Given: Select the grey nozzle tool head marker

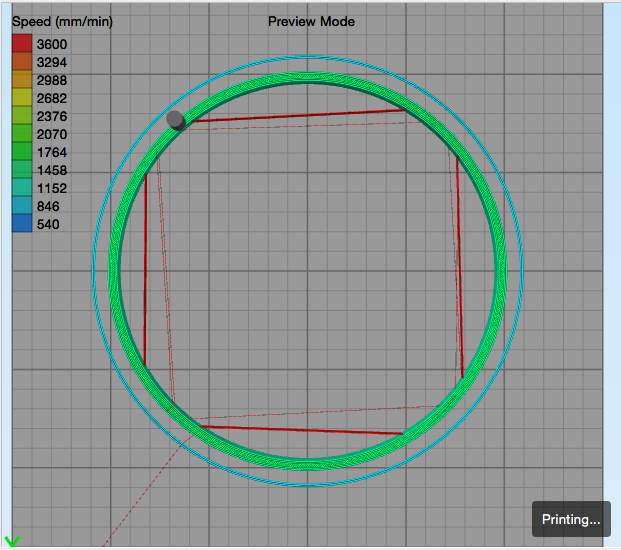Looking at the screenshot, I should click(x=175, y=120).
